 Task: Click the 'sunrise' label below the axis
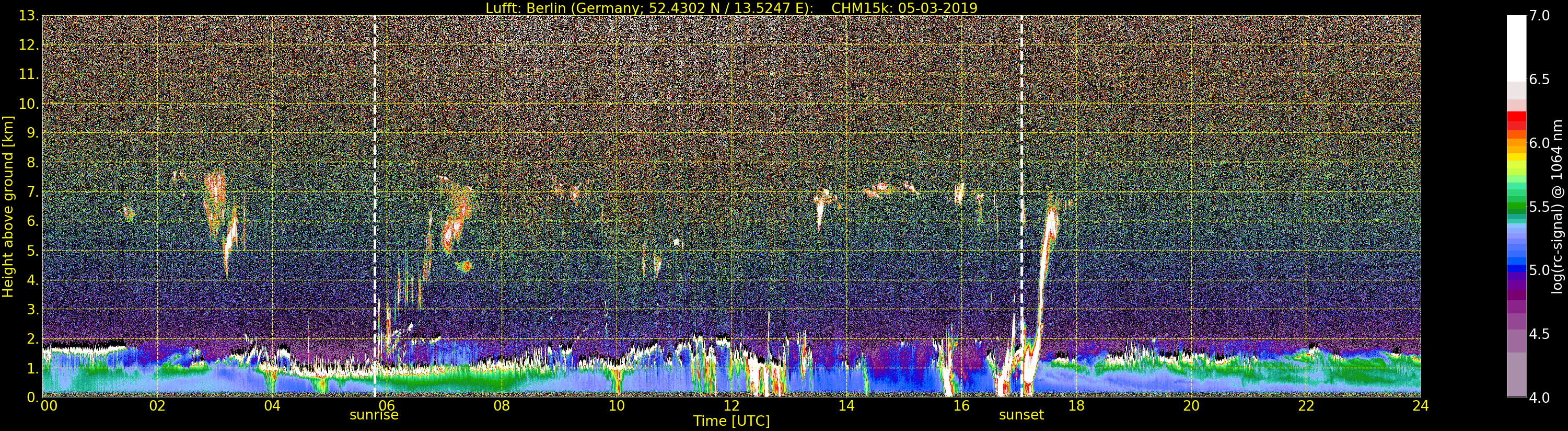[x=374, y=415]
